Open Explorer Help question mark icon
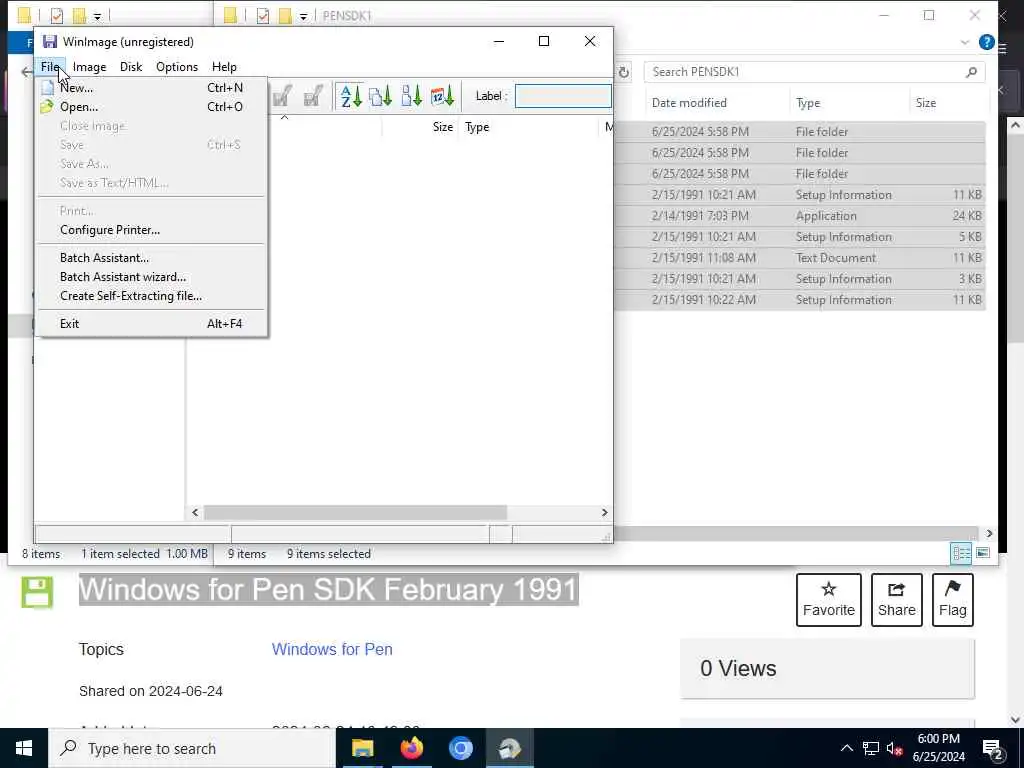The height and width of the screenshot is (768, 1024). click(987, 42)
